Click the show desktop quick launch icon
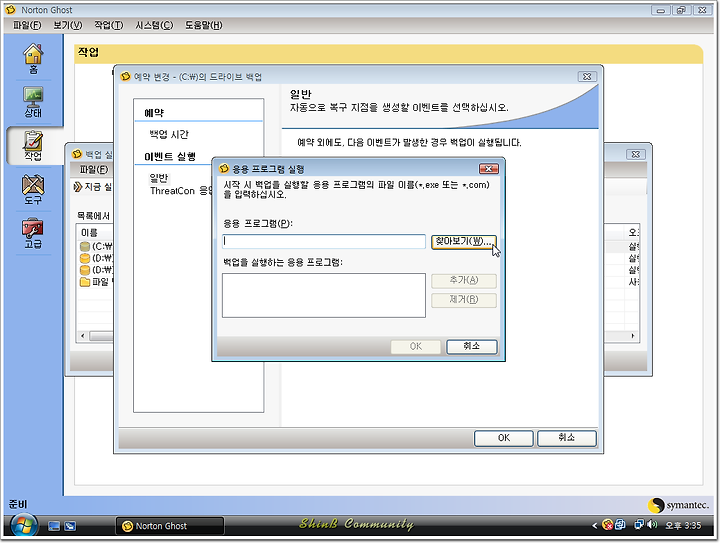Viewport: 720px width, 543px height. tap(54, 526)
